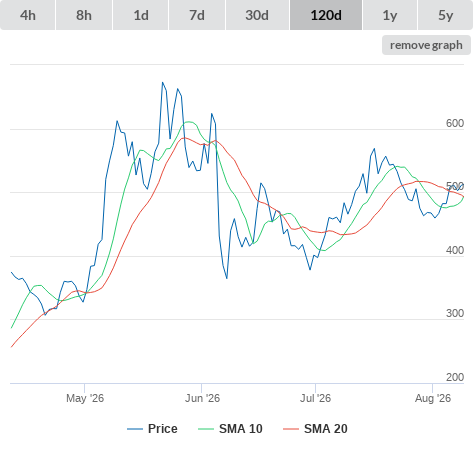Click the Jun '26 axis label
474x455 pixels.
(202, 398)
